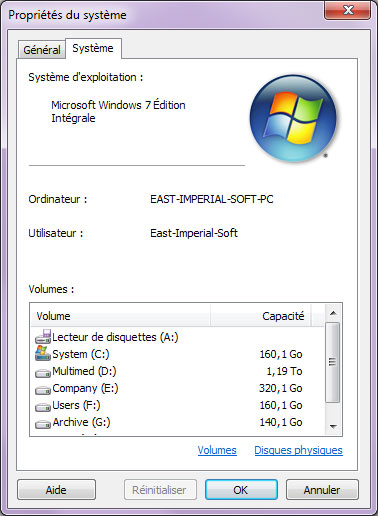This screenshot has height=516, width=378.
Task: Click the '1,19 To' capacity value
Action: coord(284,371)
